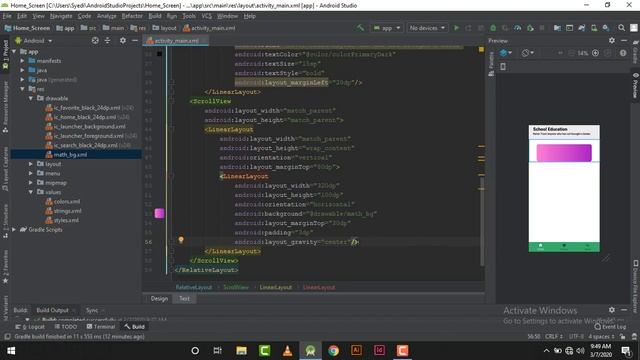Click the green Debug bug icon
The height and width of the screenshot is (360, 640).
(493, 28)
